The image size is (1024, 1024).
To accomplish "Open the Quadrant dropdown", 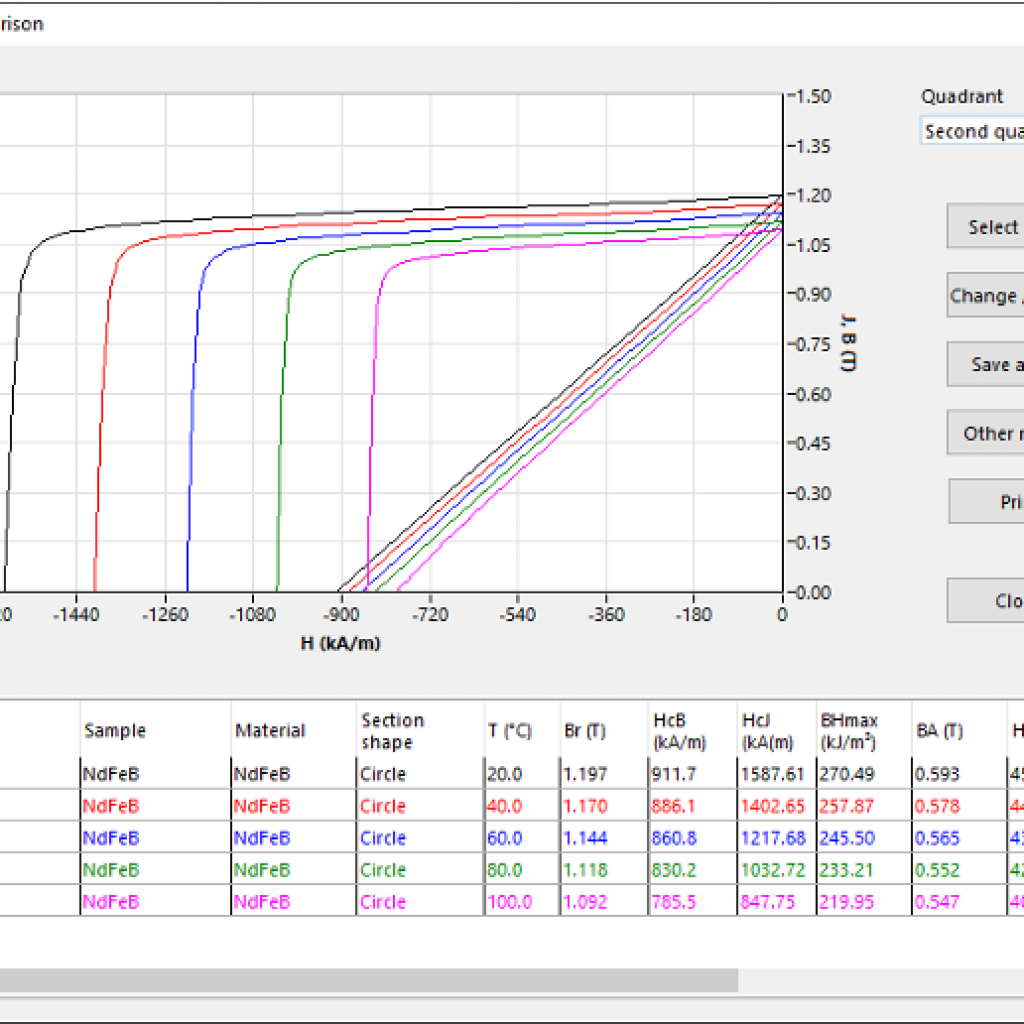I will pyautogui.click(x=971, y=132).
